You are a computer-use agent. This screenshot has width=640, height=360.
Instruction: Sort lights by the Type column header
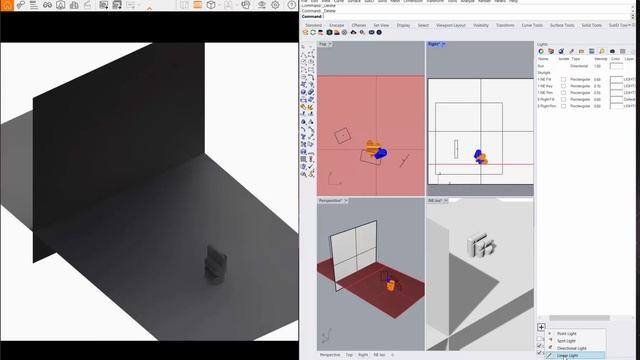coord(576,59)
